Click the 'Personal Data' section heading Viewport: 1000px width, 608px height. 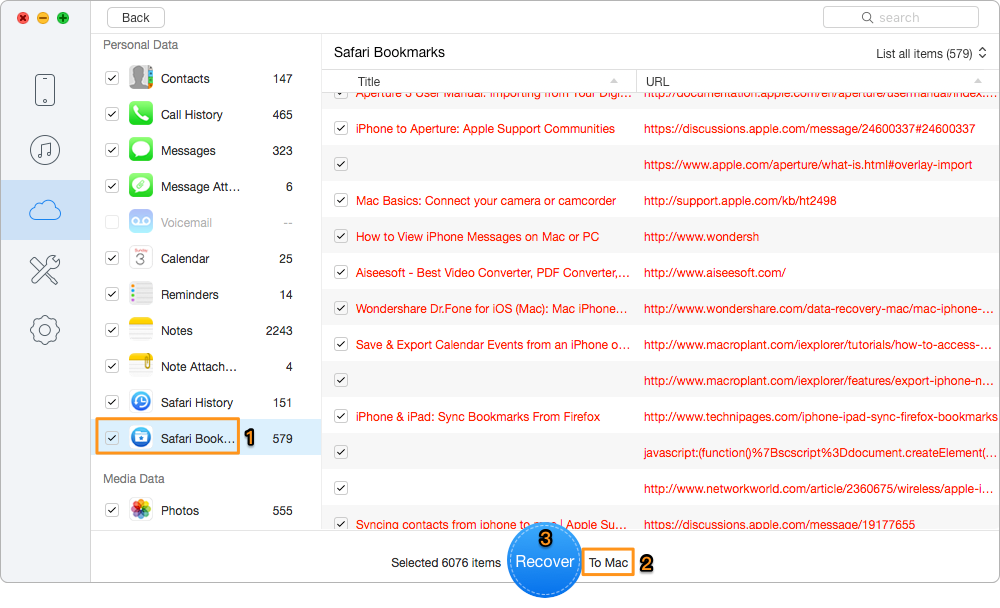pos(140,45)
